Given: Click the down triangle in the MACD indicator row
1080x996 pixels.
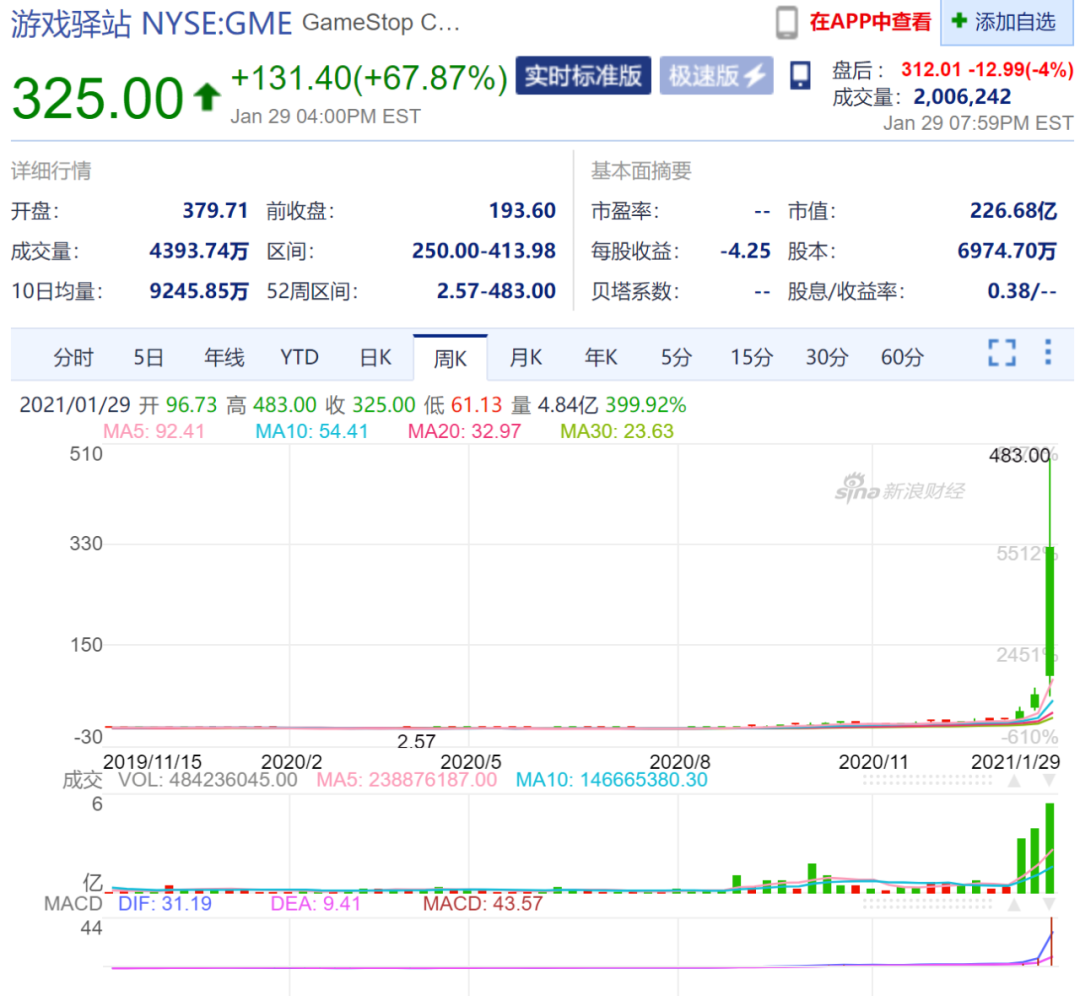Looking at the screenshot, I should pyautogui.click(x=1049, y=904).
